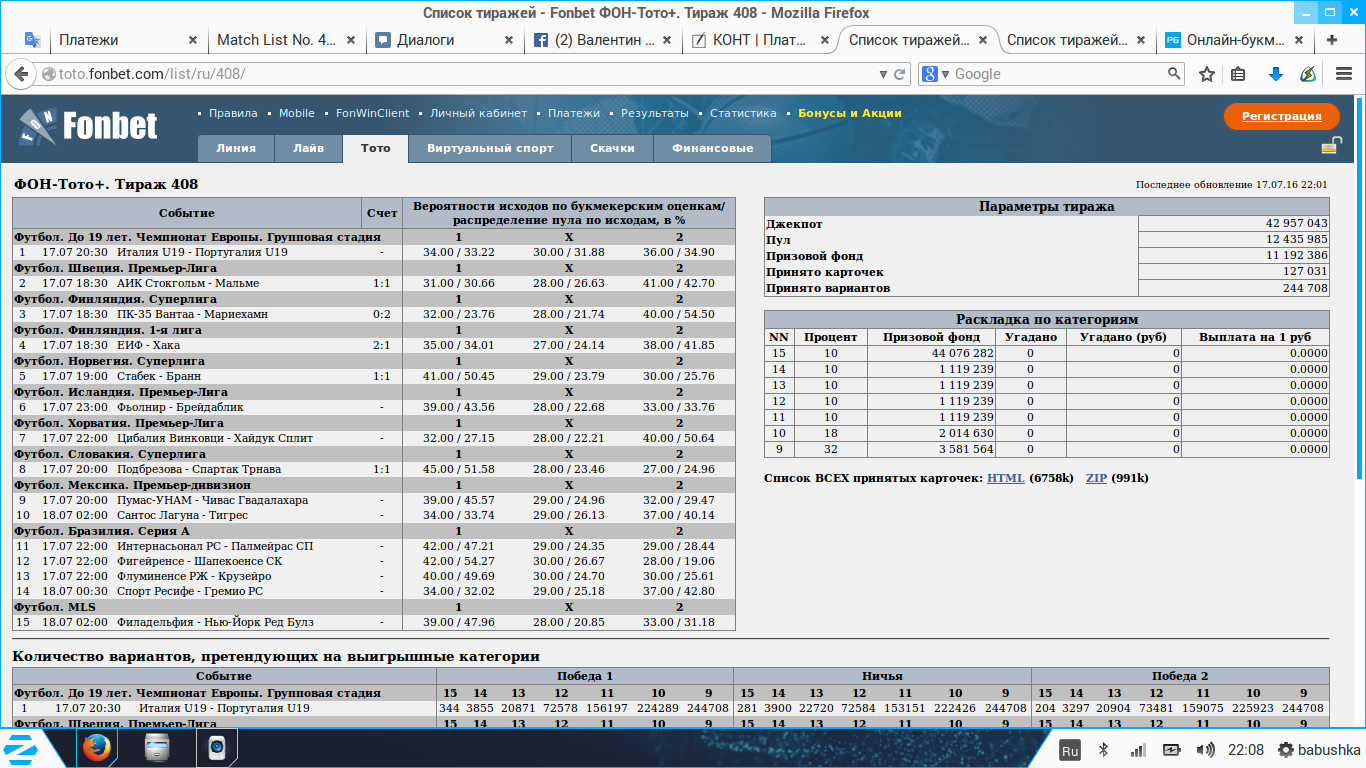Close the (2) Валентин tab
This screenshot has width=1366, height=768.
pyautogui.click(x=667, y=40)
